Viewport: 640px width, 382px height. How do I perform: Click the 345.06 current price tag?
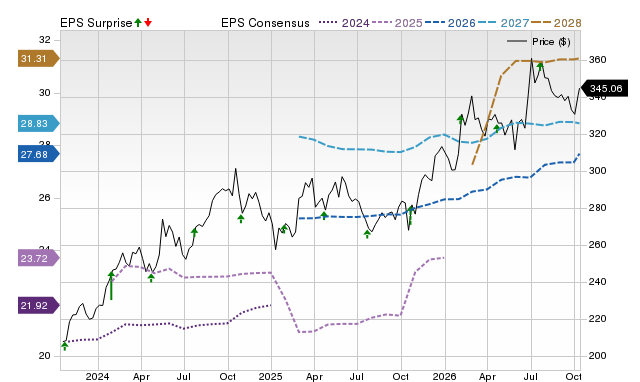coord(604,89)
